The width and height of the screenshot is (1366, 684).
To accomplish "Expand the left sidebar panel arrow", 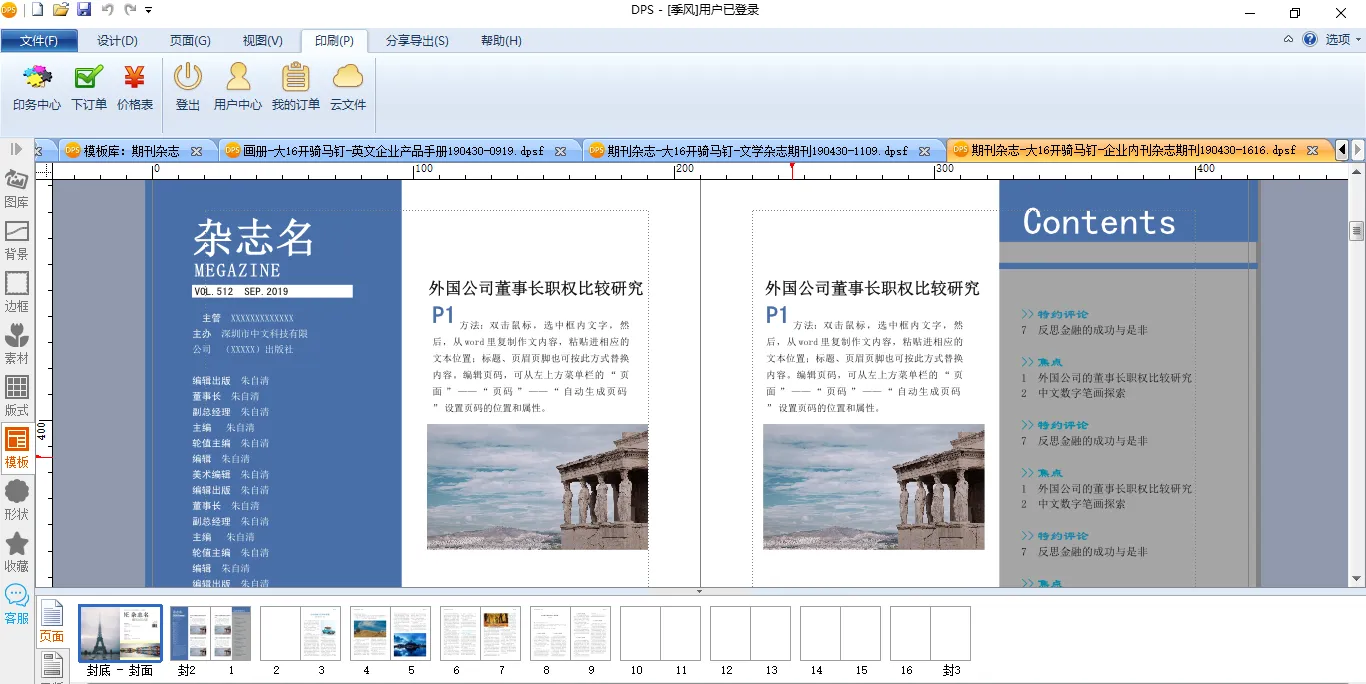I will click(x=16, y=149).
